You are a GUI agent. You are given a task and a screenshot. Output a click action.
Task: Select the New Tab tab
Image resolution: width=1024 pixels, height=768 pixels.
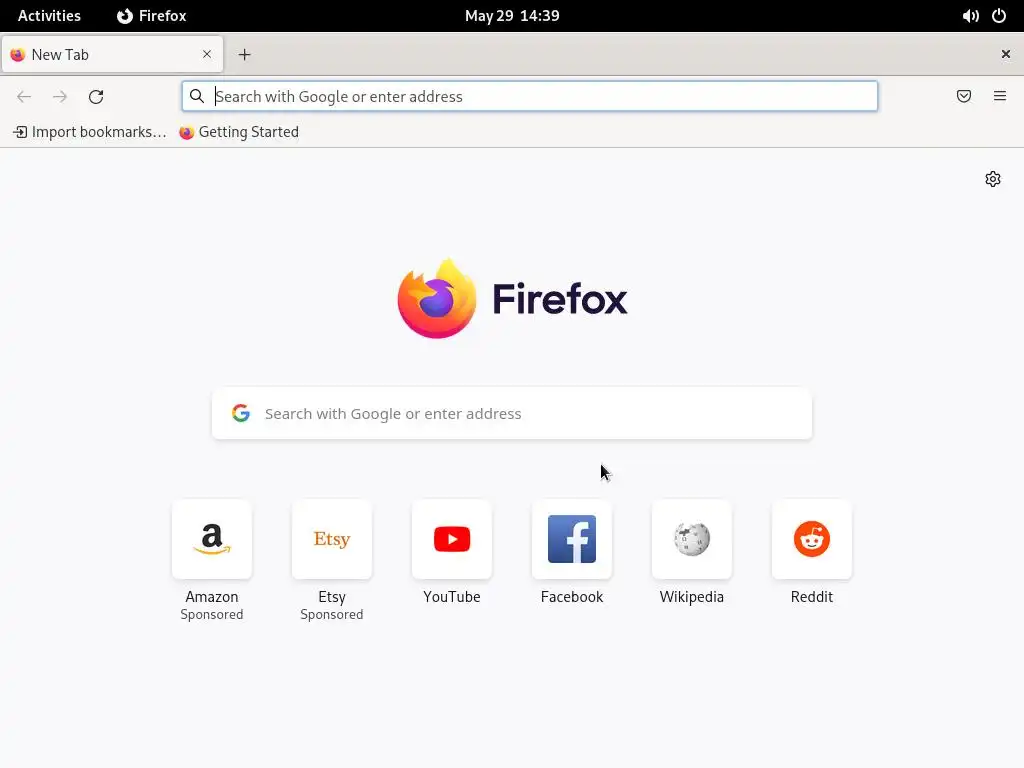pos(112,54)
